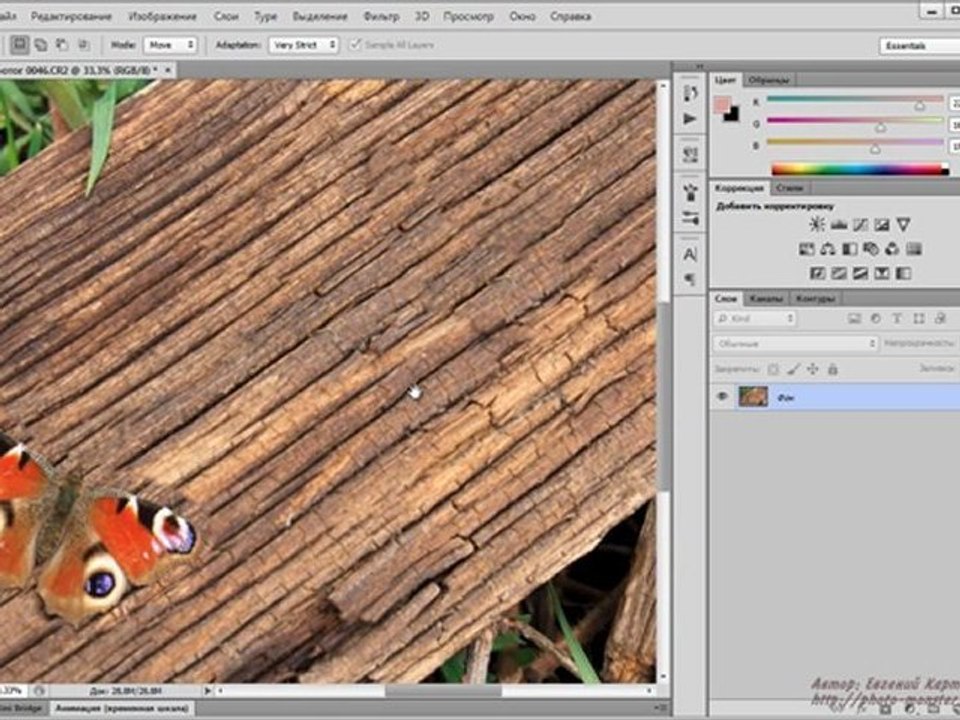Open the Анимация timeline tab at bottom
The image size is (960, 720).
pos(122,708)
